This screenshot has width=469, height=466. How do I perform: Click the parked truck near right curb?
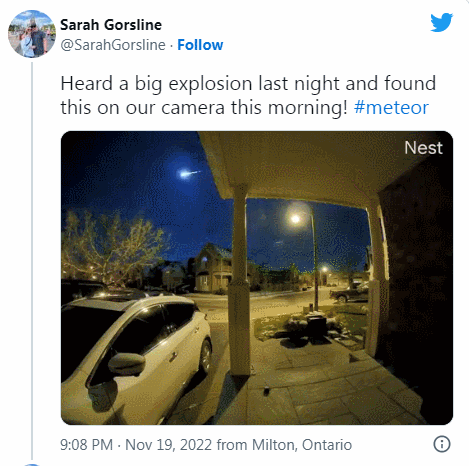pos(349,293)
